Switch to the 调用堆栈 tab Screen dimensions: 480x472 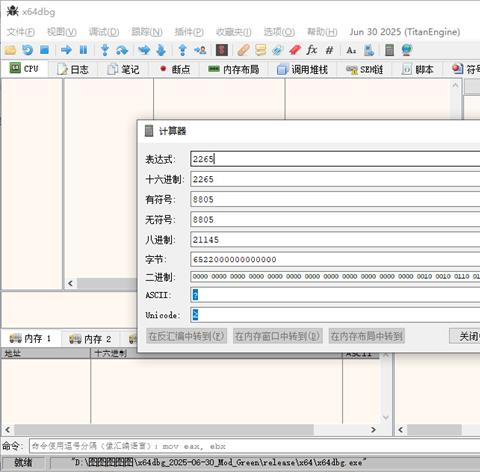click(302, 69)
